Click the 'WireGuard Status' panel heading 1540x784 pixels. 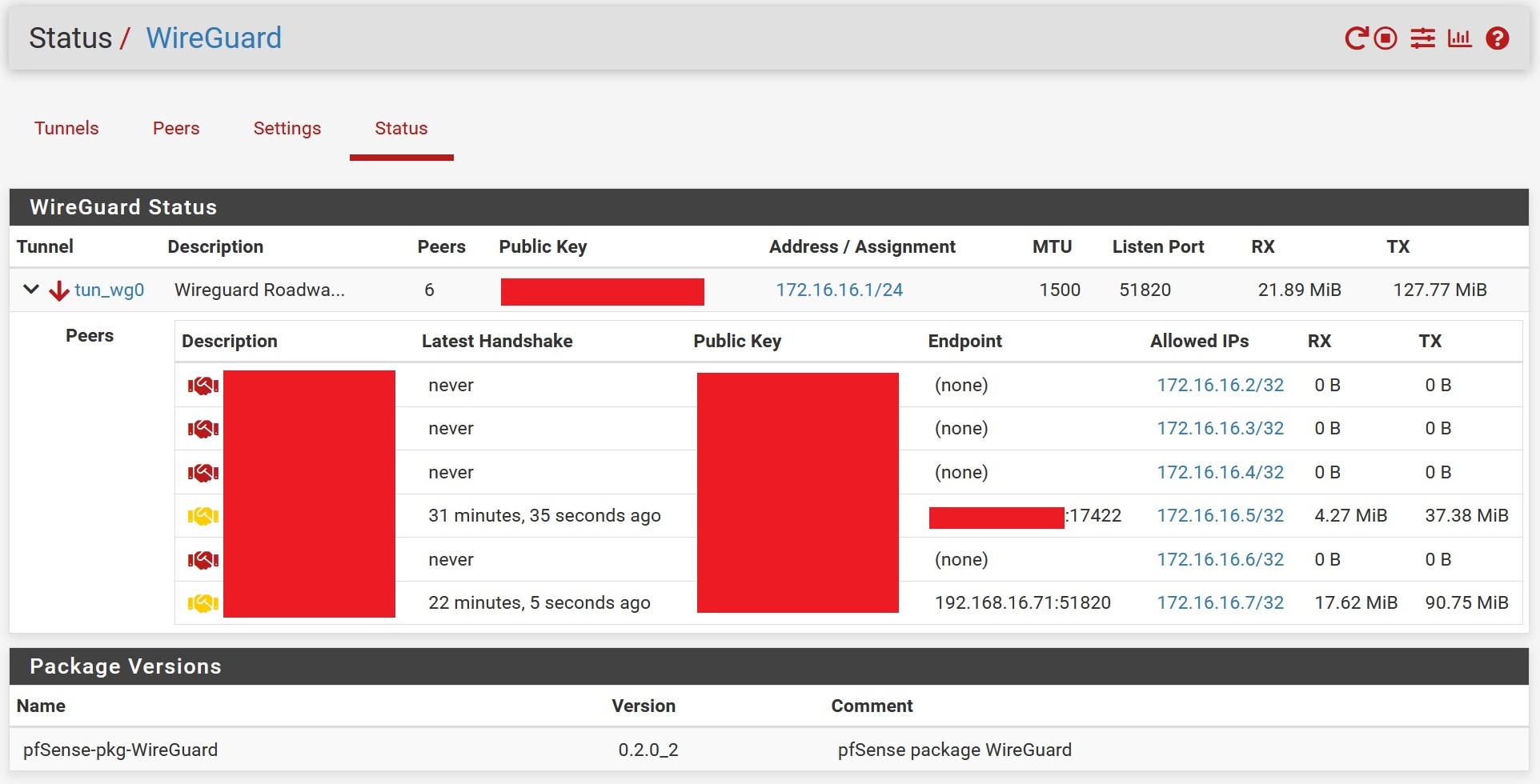[123, 207]
